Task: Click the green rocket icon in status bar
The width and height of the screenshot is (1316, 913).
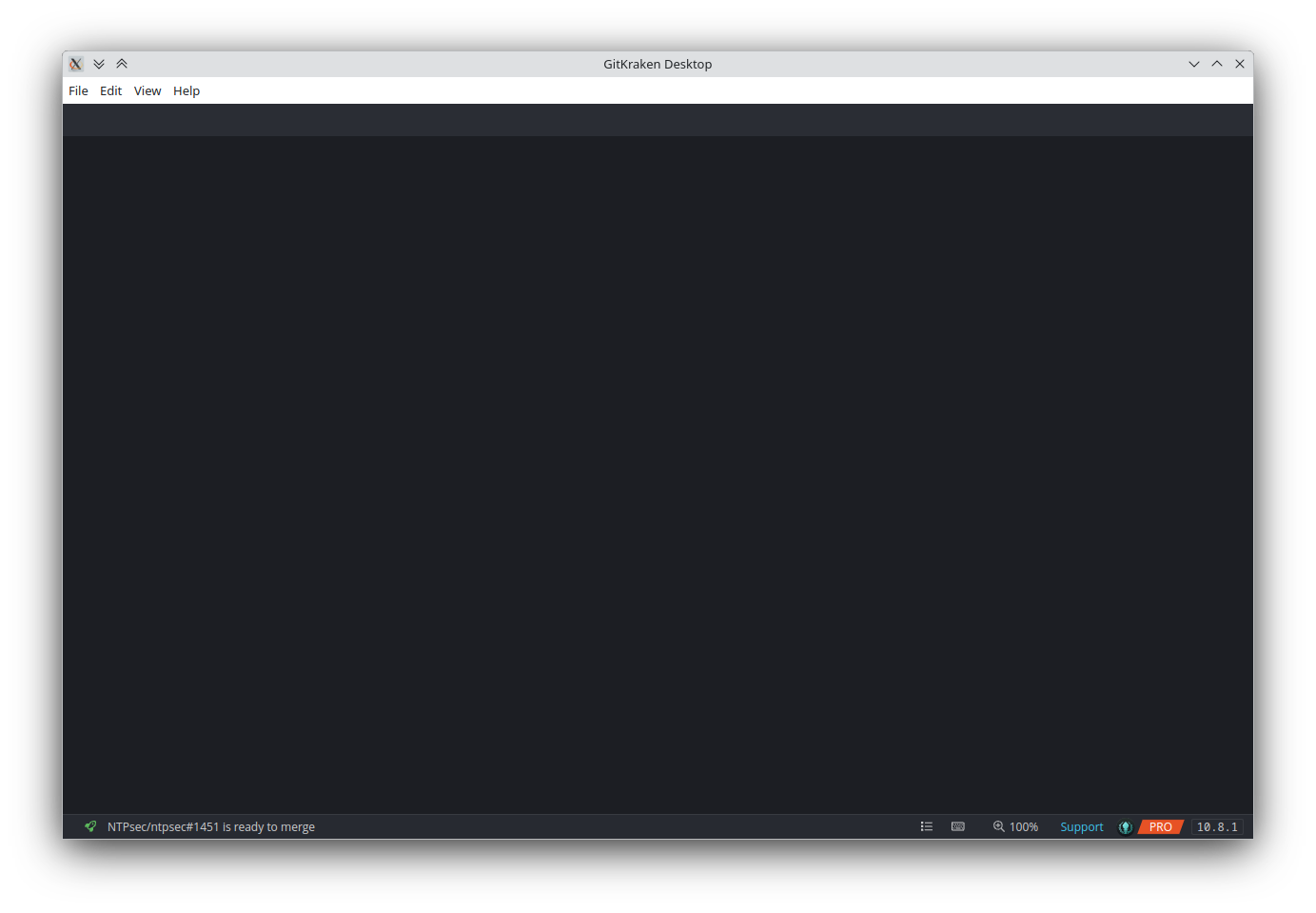Action: point(90,826)
